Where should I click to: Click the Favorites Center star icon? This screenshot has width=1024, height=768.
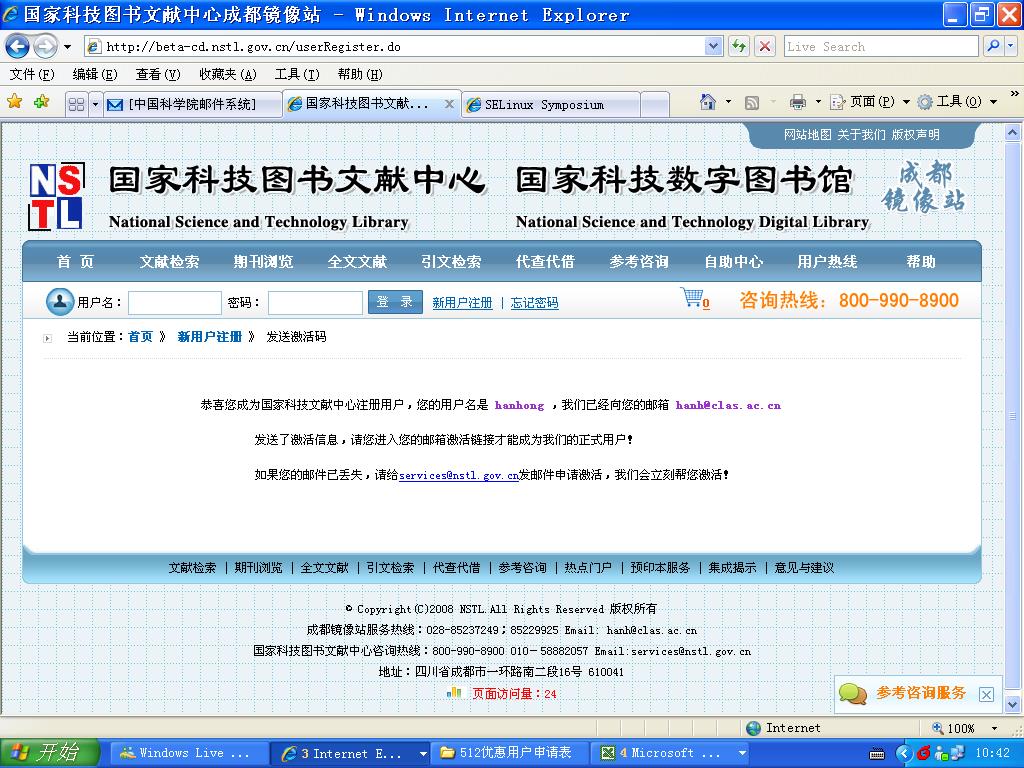pyautogui.click(x=14, y=101)
